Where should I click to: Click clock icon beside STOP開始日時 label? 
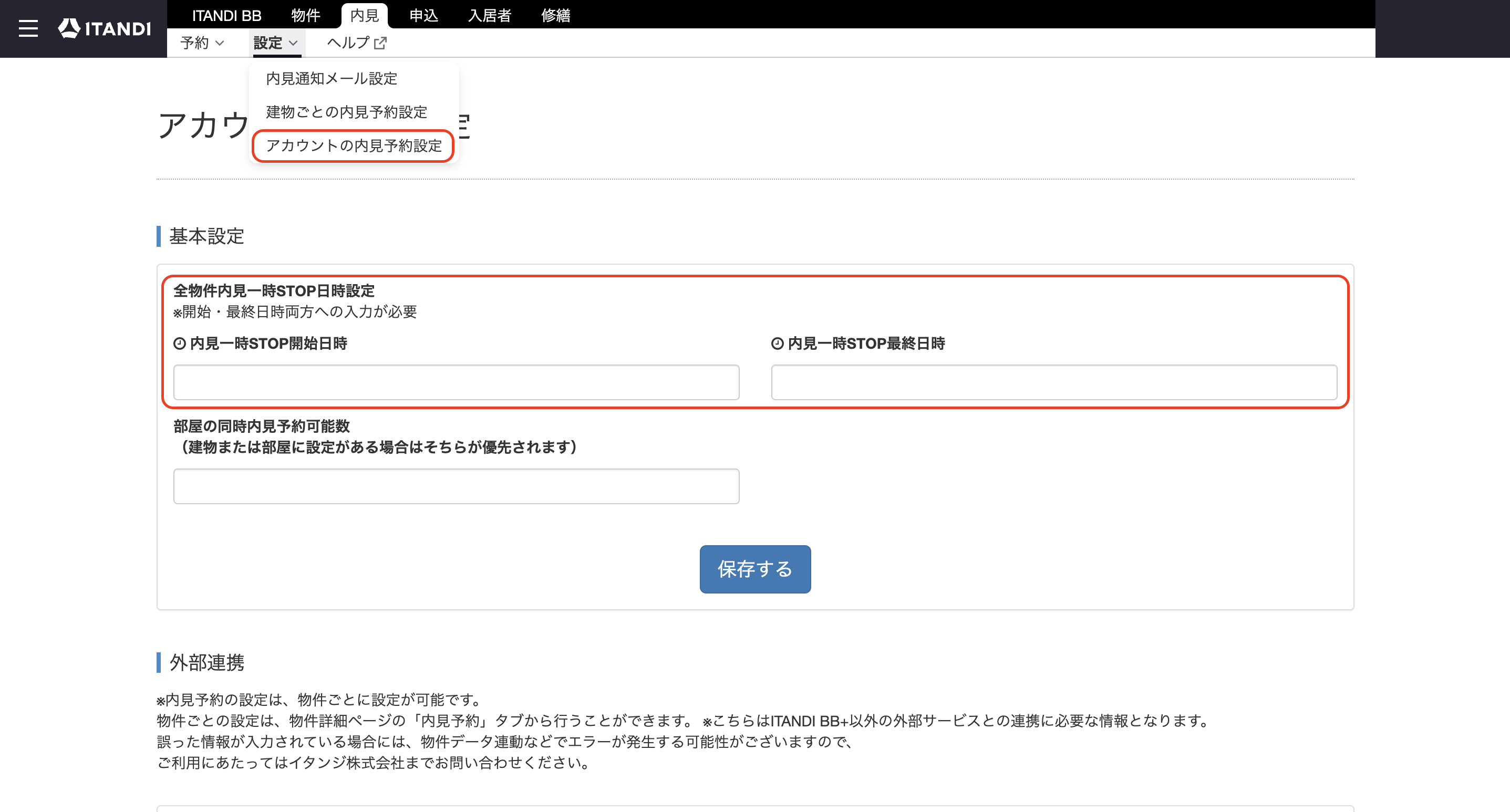179,343
